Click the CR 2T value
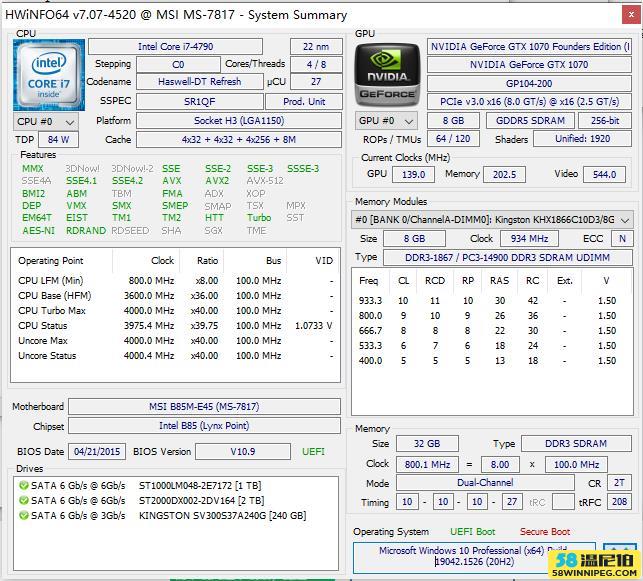Image resolution: width=643 pixels, height=581 pixels. pyautogui.click(x=619, y=483)
